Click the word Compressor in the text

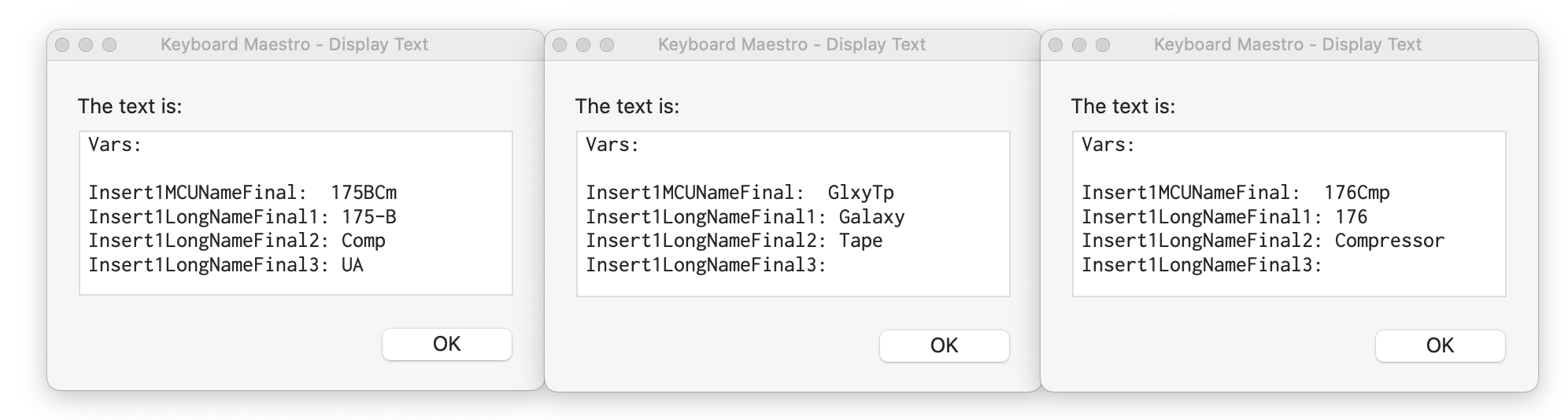(1389, 241)
